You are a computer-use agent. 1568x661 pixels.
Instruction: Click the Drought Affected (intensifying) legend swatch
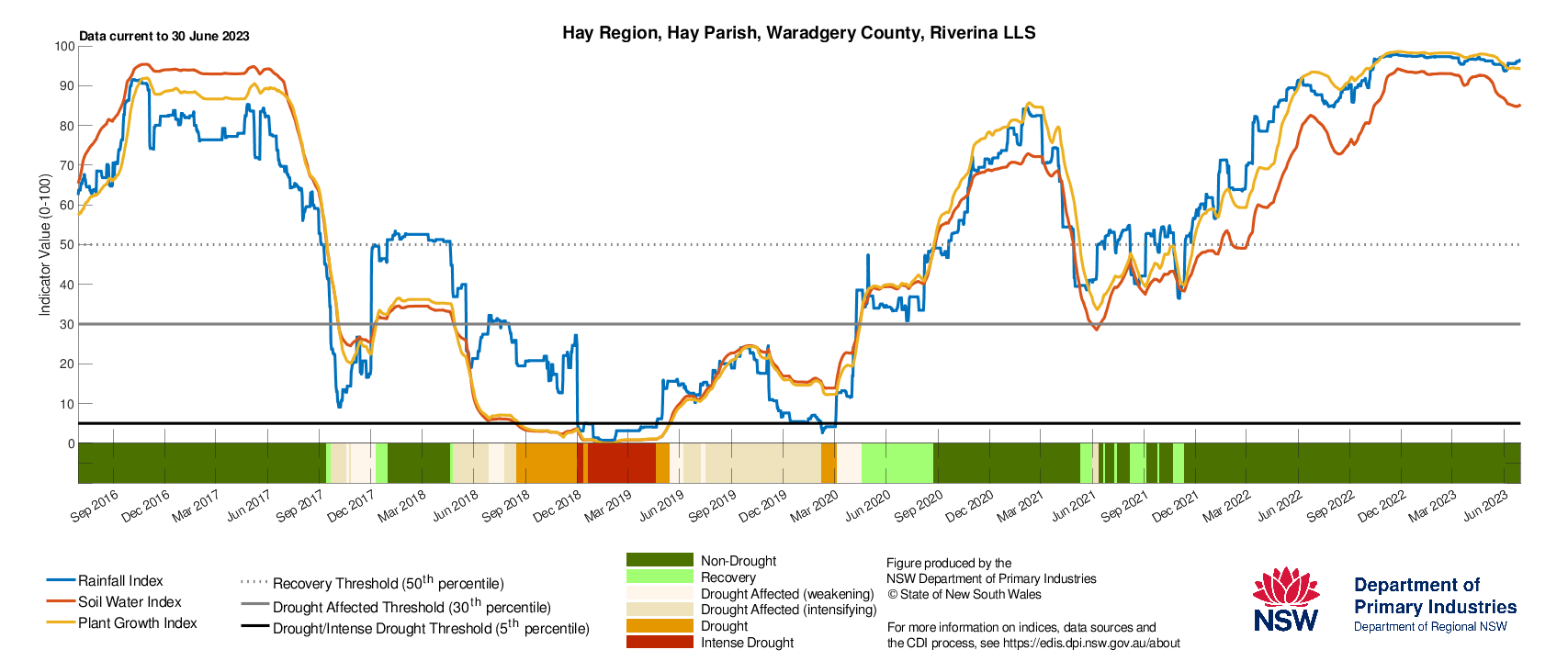coord(660,610)
